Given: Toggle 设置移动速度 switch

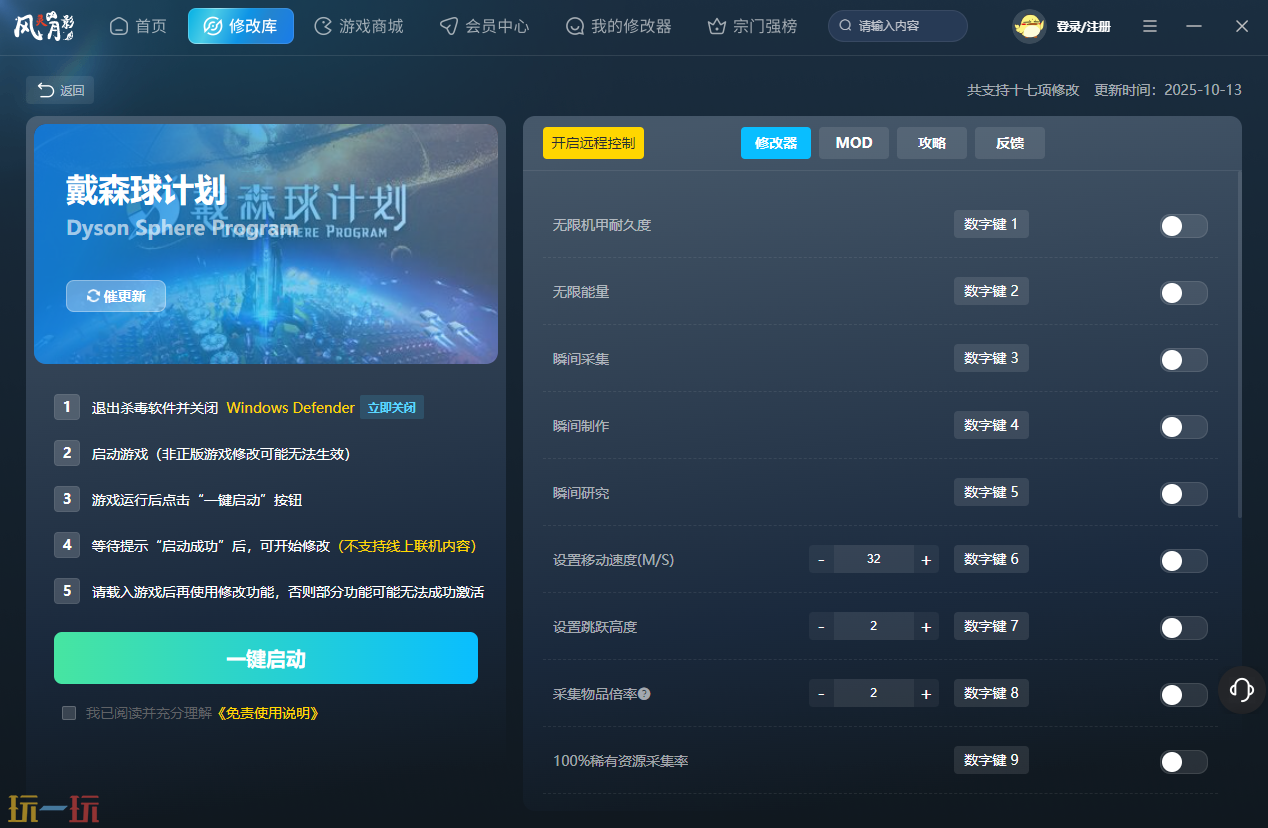Looking at the screenshot, I should click(1184, 561).
